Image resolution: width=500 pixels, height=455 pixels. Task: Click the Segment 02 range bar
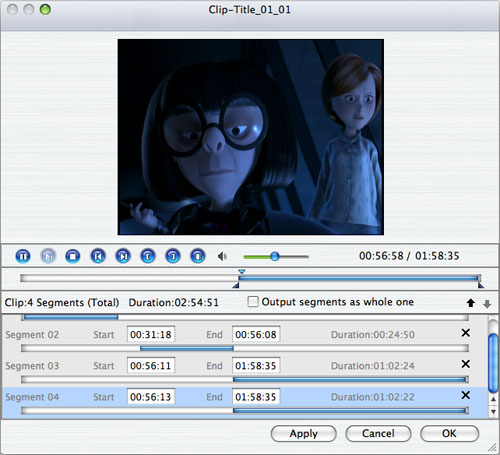(x=245, y=349)
